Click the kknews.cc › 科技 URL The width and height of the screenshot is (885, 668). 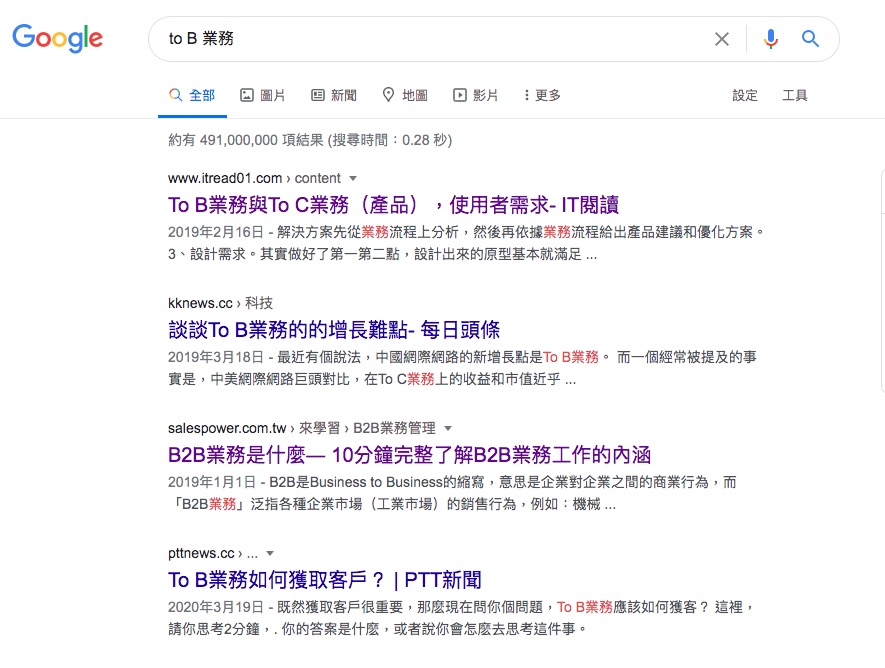click(221, 304)
